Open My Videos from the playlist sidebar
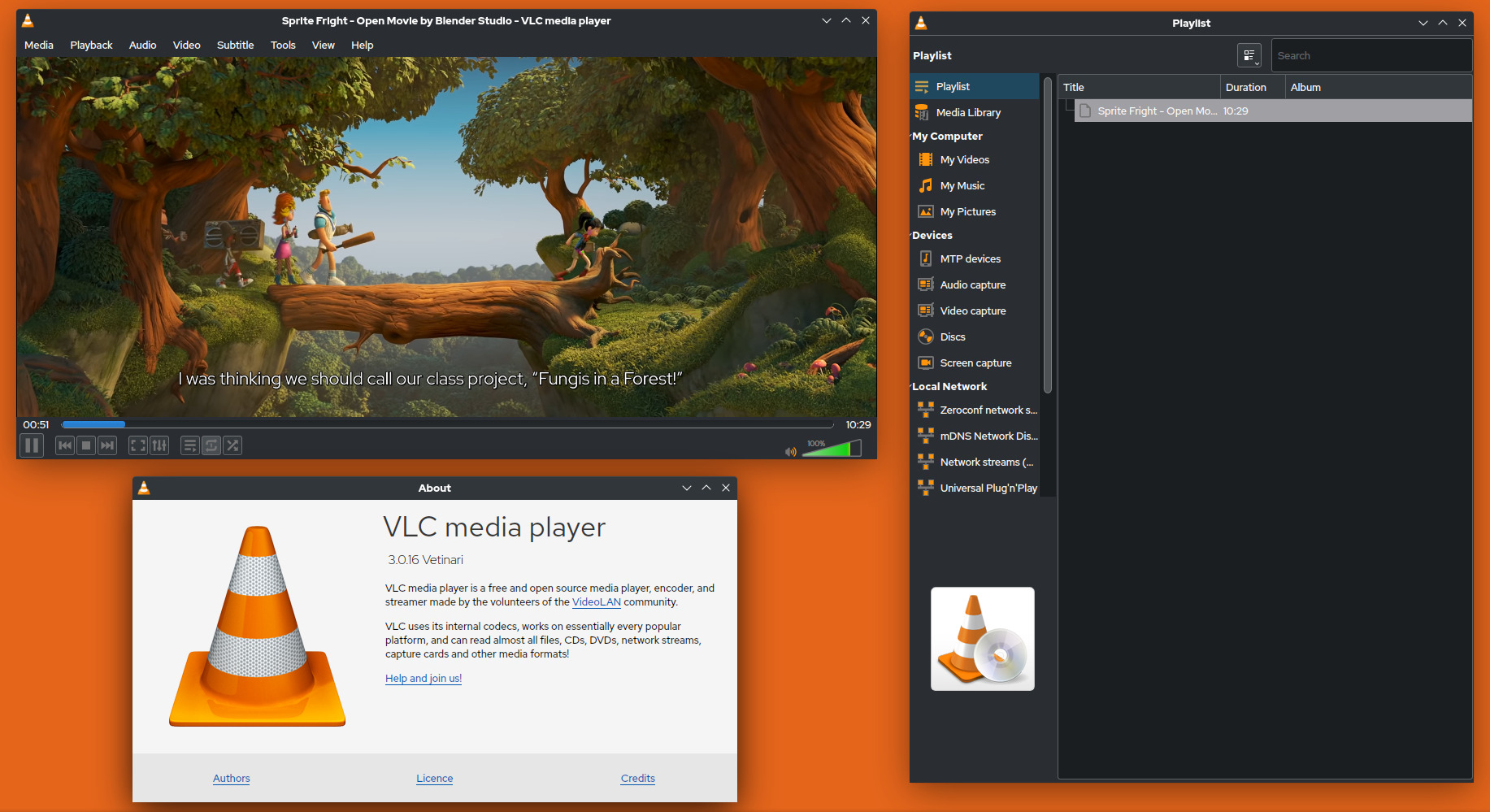 964,159
